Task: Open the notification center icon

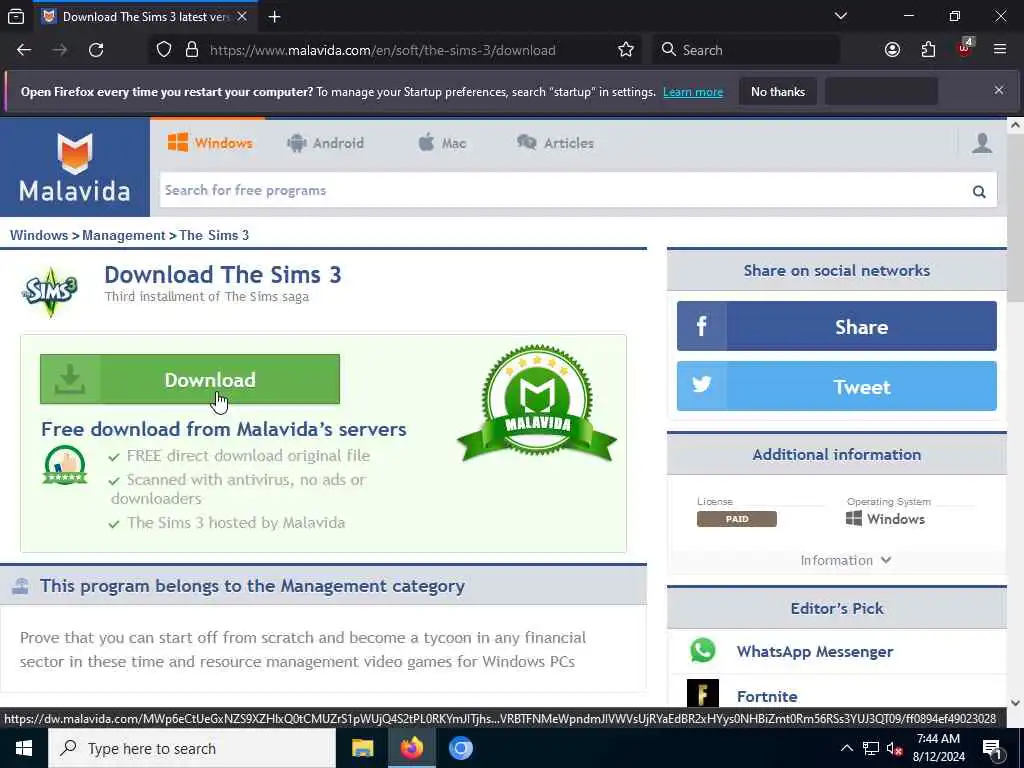Action: 992,749
